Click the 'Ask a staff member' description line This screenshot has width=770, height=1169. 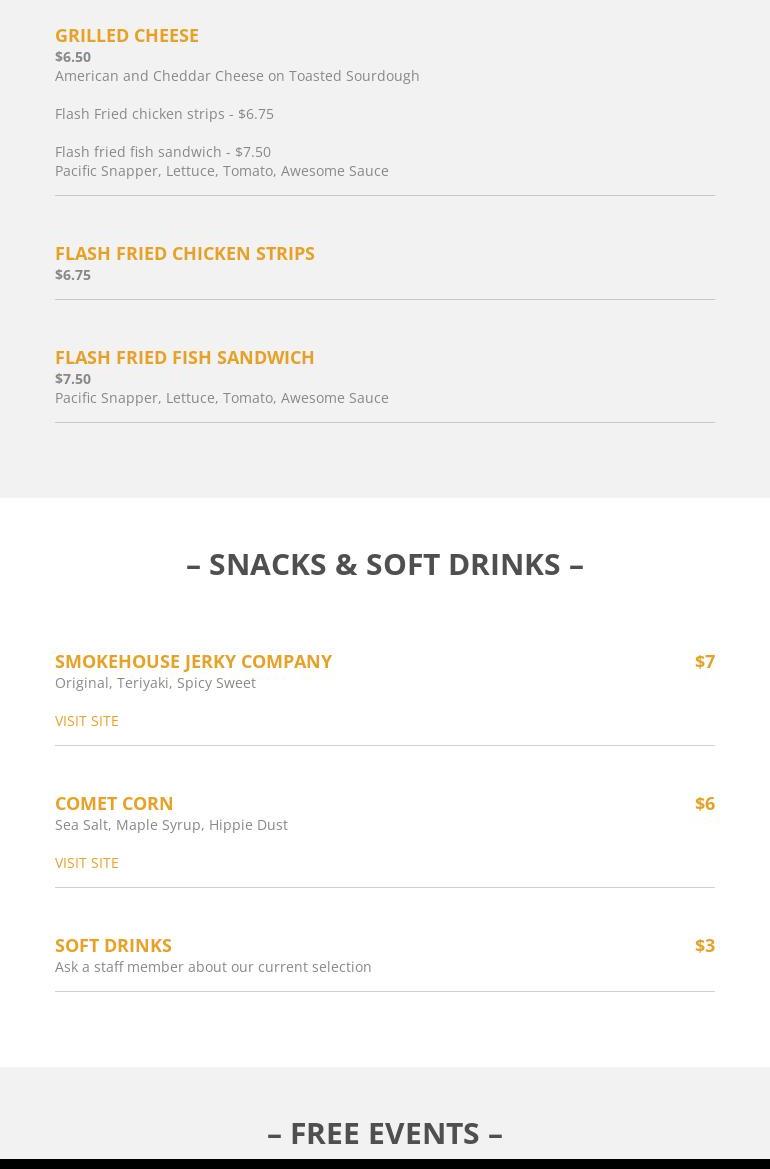213,967
